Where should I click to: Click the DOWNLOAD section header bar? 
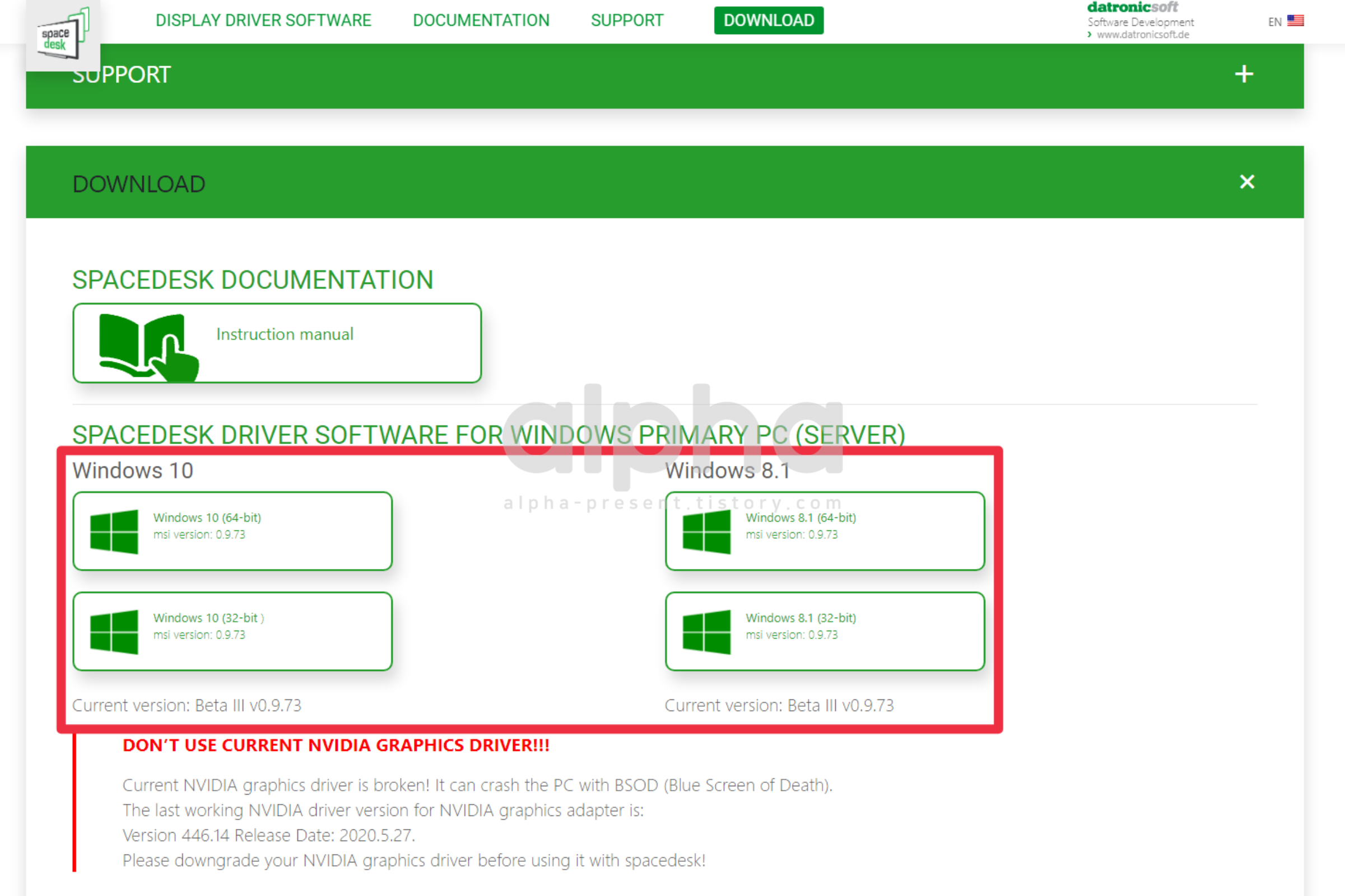[629, 183]
